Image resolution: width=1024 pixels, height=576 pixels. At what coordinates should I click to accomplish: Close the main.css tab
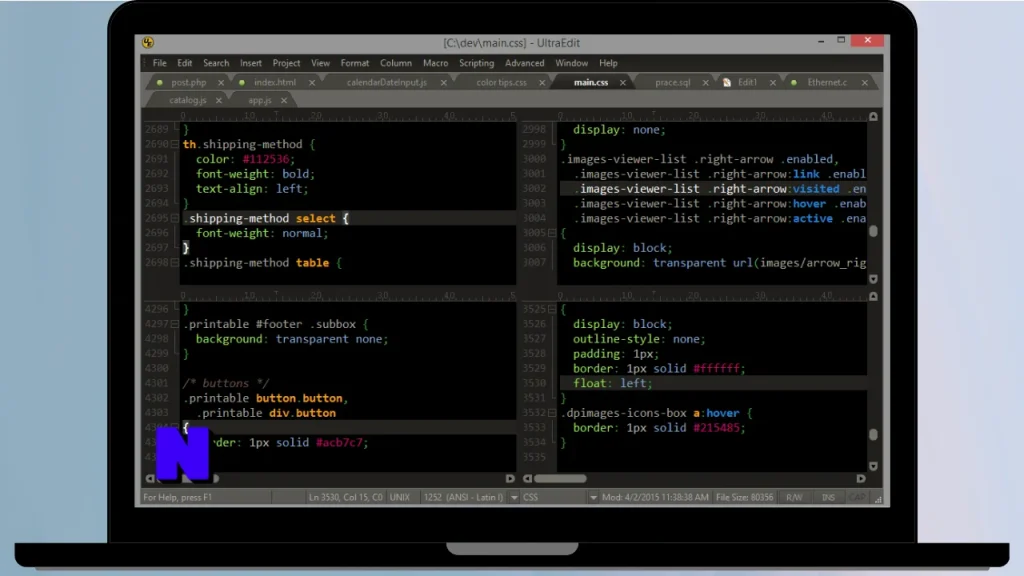[x=622, y=83]
